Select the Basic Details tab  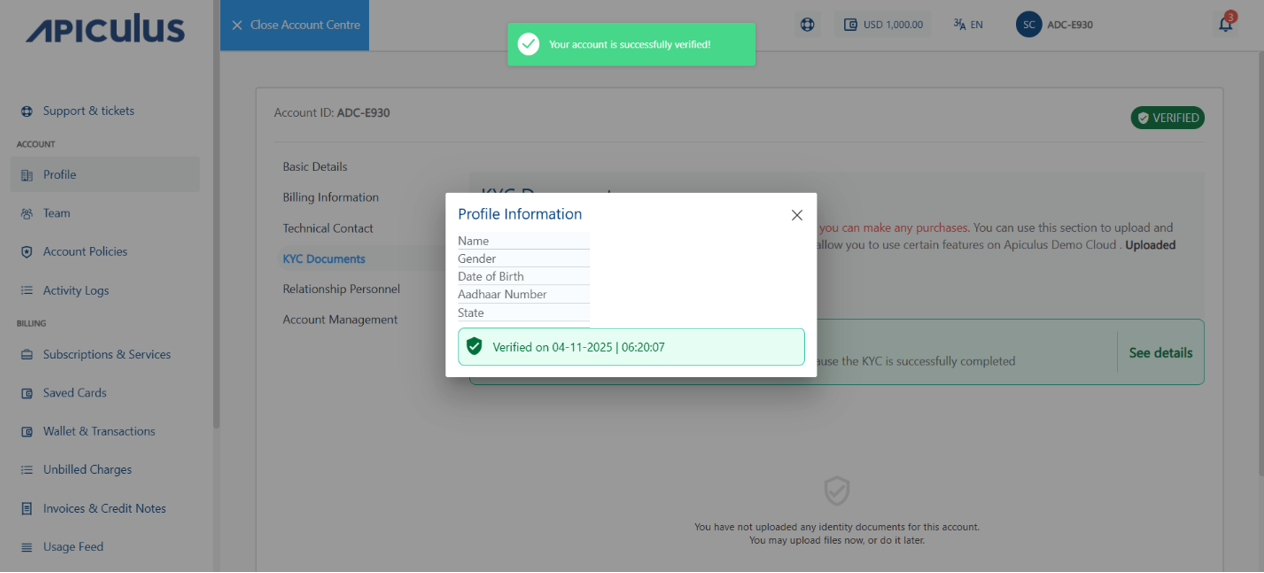click(315, 167)
